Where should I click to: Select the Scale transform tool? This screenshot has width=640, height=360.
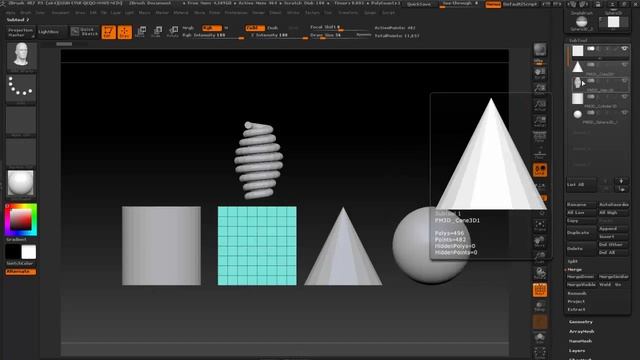pyautogui.click(x=157, y=32)
